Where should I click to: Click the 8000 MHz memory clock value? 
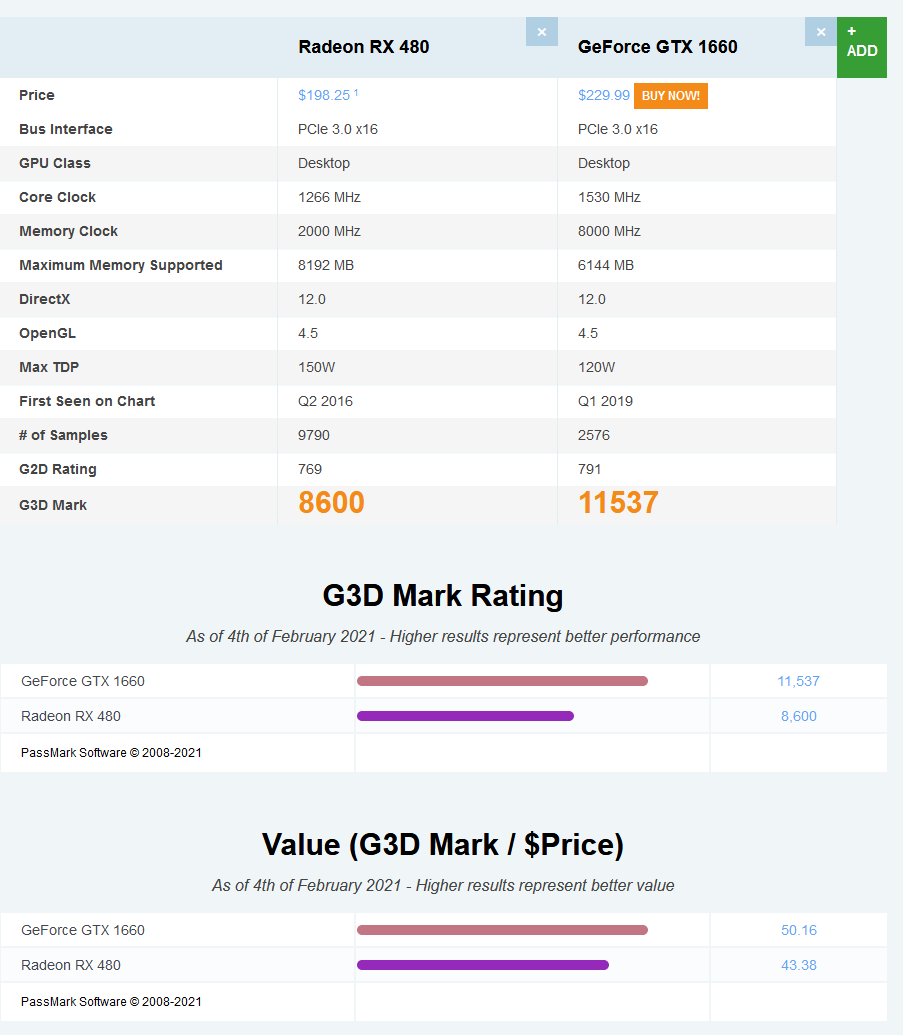[x=609, y=231]
